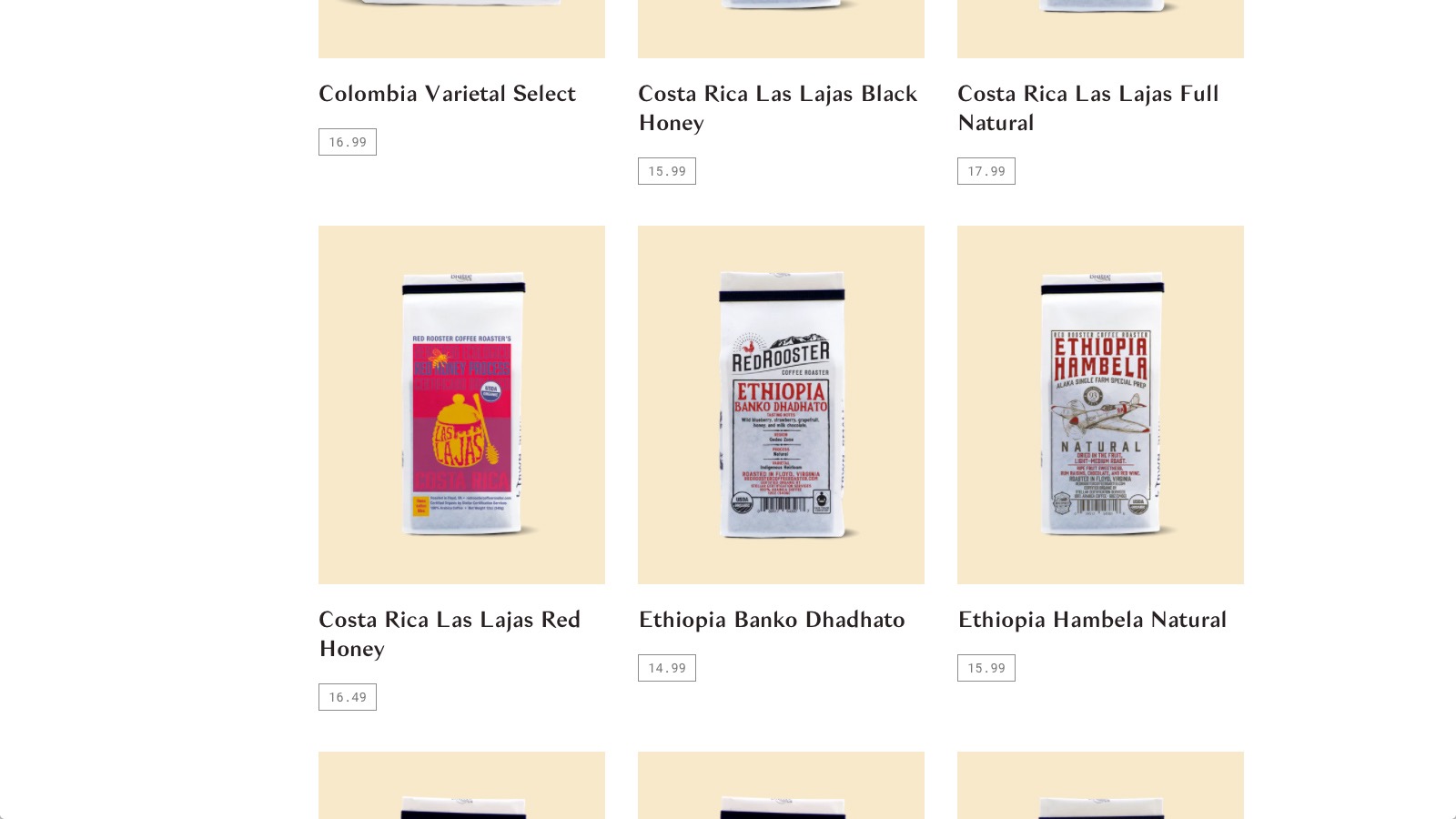Click Costa Rica Las Lajas Red Honey title

click(x=450, y=634)
